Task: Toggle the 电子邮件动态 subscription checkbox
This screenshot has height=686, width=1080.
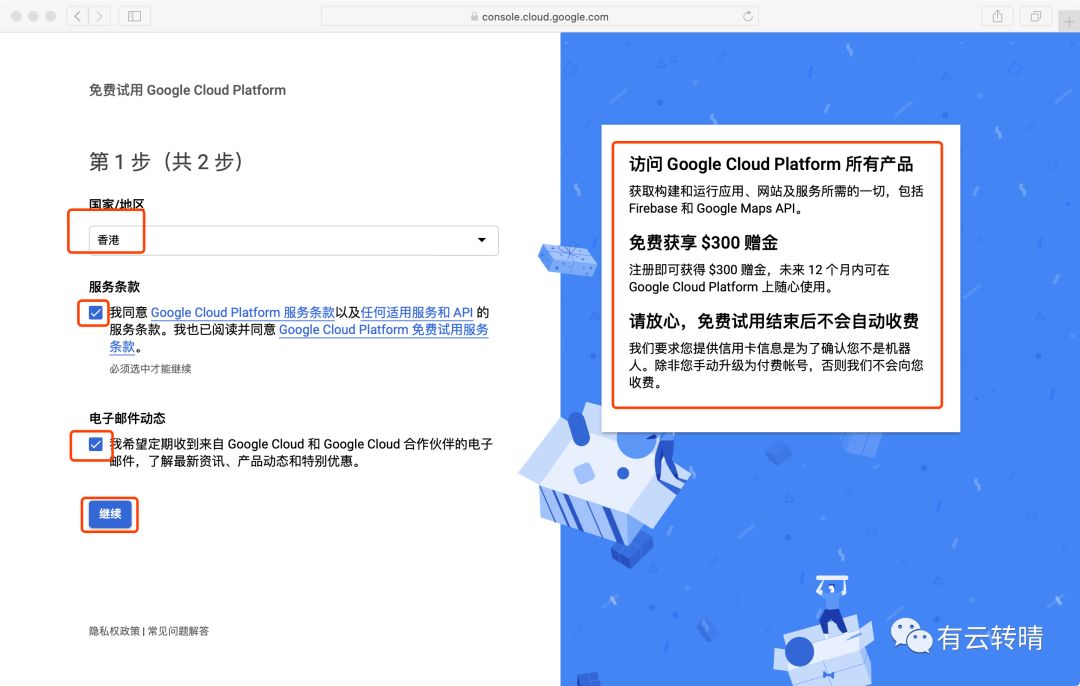Action: (x=95, y=444)
